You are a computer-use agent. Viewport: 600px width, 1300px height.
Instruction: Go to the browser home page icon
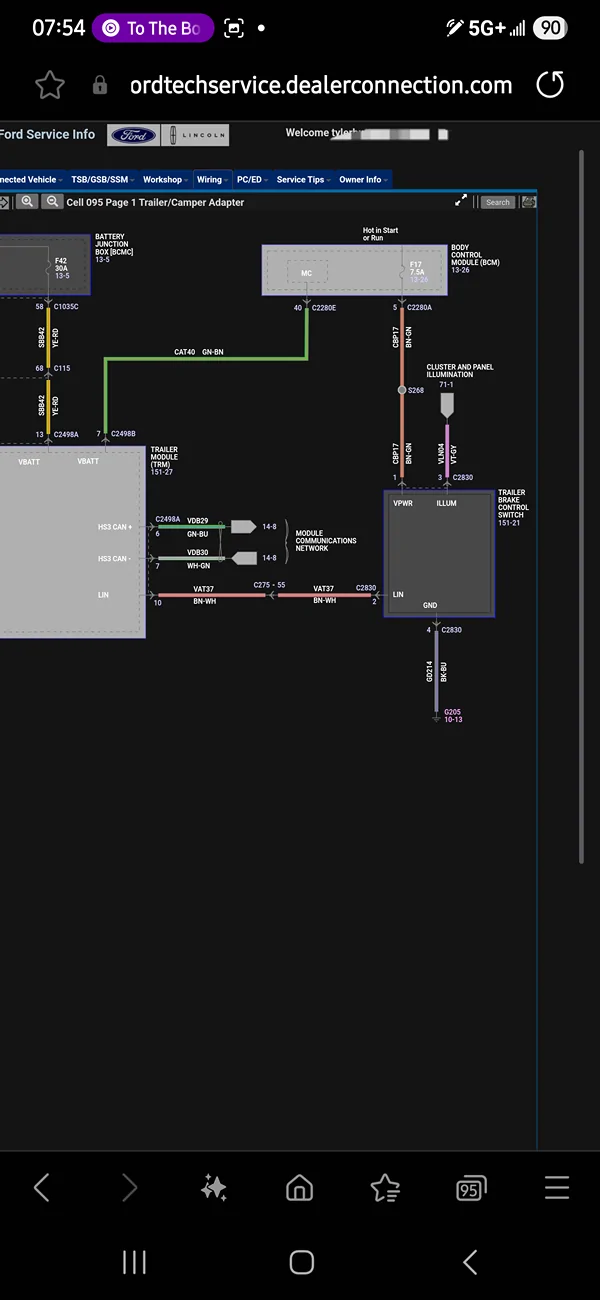click(299, 1187)
